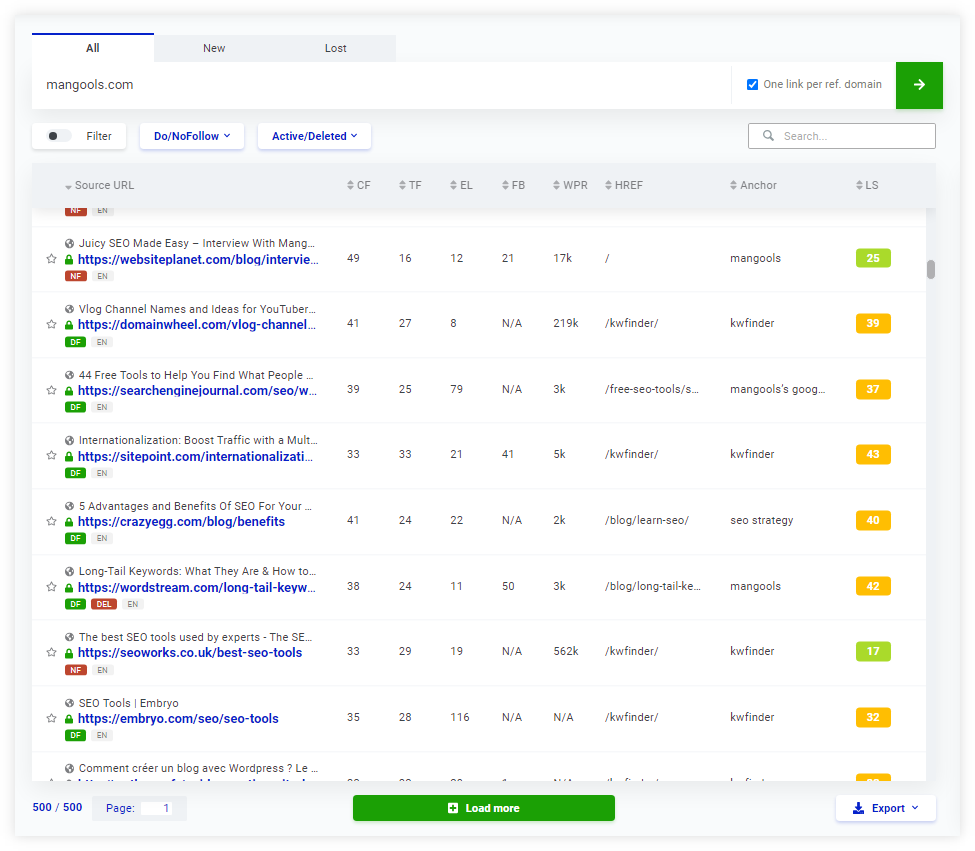Screen dimensions: 975x851
Task: Click the Search input field
Action: click(x=842, y=136)
